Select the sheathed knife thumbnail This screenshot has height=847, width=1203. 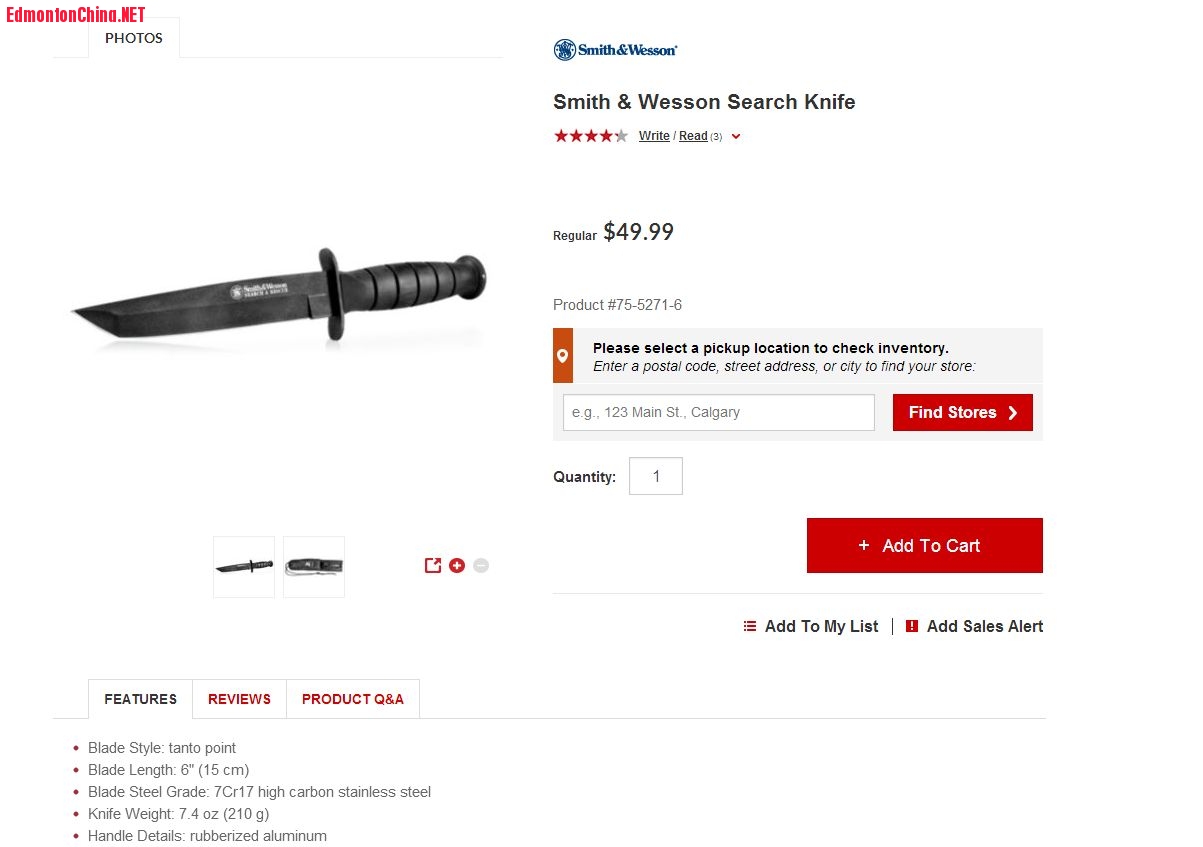(314, 567)
